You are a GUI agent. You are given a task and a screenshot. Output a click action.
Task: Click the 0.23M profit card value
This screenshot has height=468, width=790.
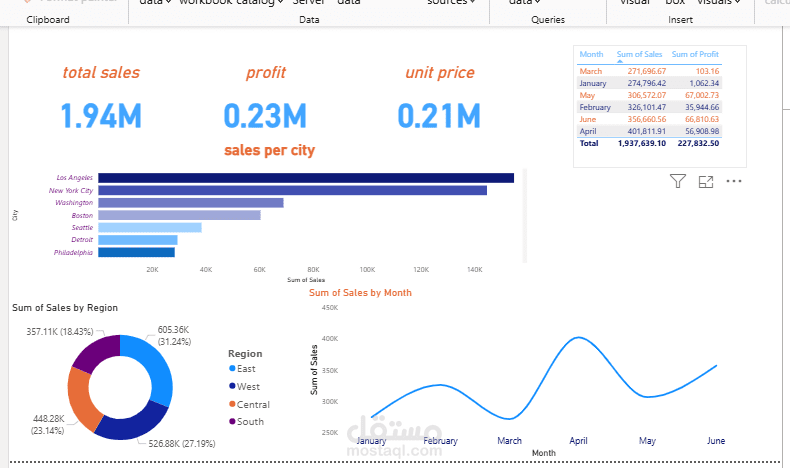(265, 116)
